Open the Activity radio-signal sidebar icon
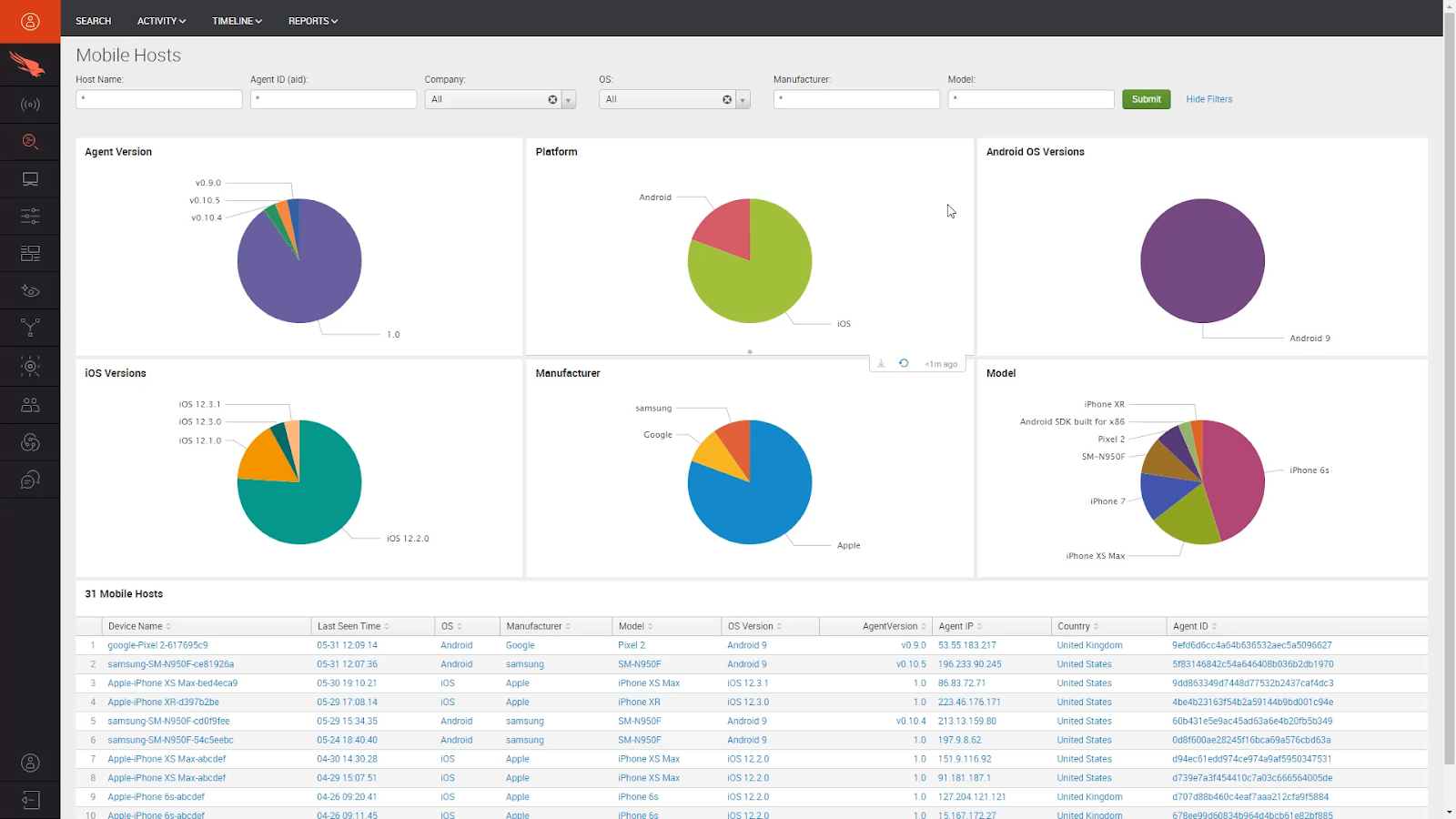The height and width of the screenshot is (819, 1456). pos(30,105)
